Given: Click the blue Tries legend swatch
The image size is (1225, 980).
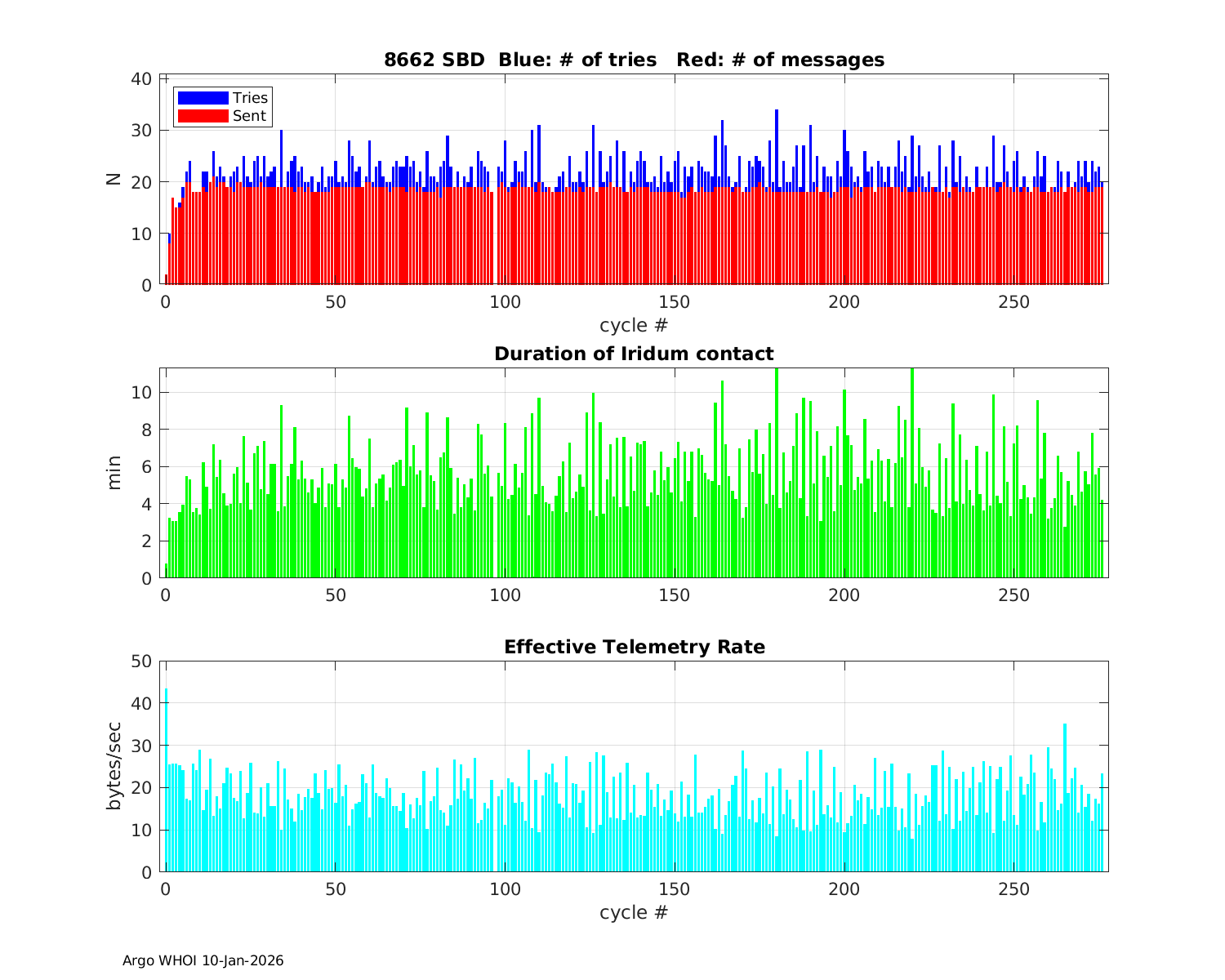Looking at the screenshot, I should click(x=203, y=98).
